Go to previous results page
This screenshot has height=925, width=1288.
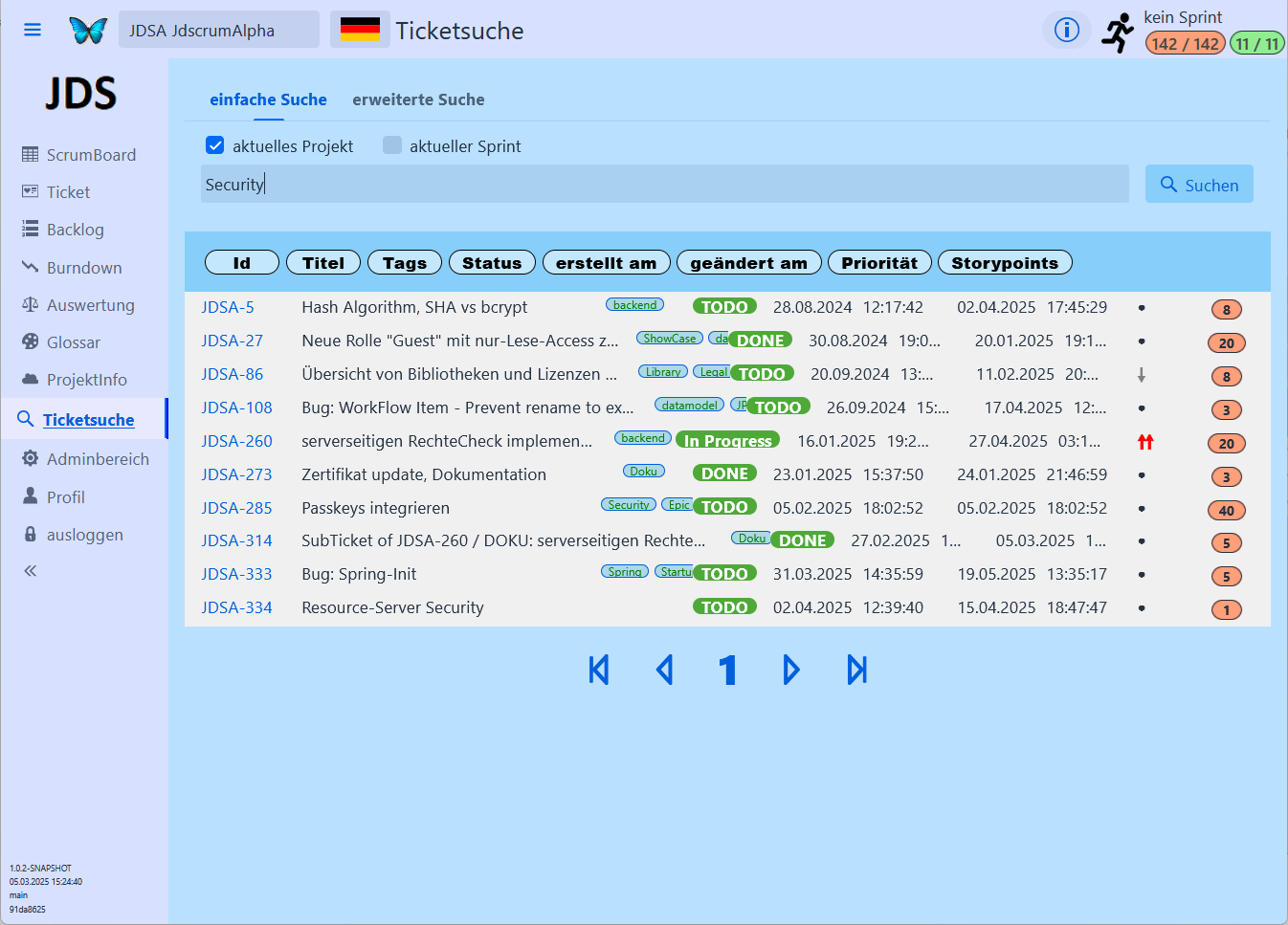click(665, 670)
